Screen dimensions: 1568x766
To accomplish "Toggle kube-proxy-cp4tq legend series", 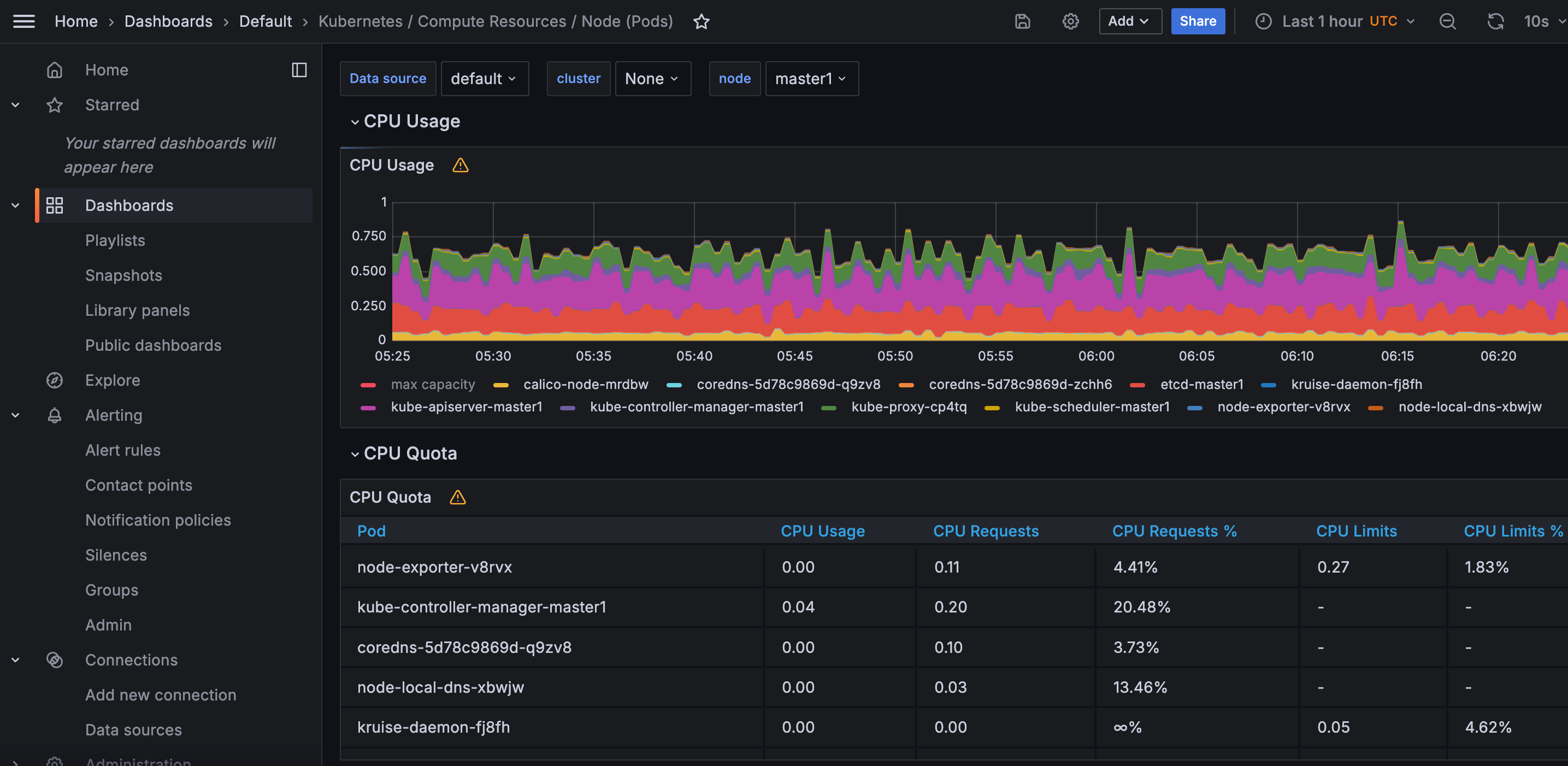I will coord(909,406).
